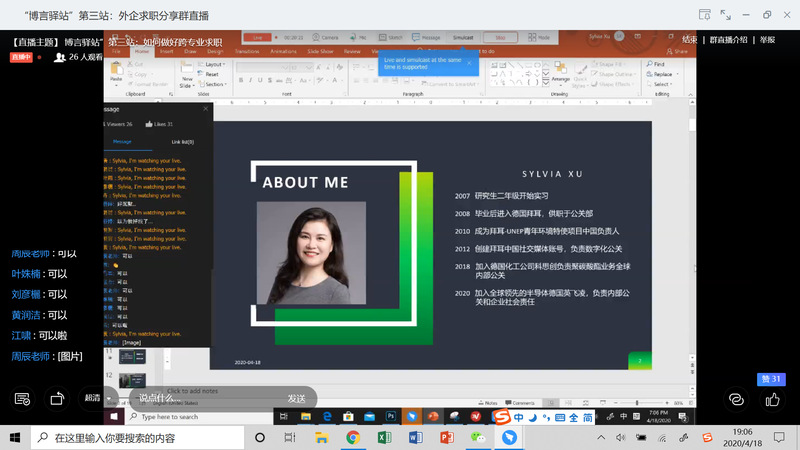Click the Notes button in status bar
The width and height of the screenshot is (800, 450).
488,403
